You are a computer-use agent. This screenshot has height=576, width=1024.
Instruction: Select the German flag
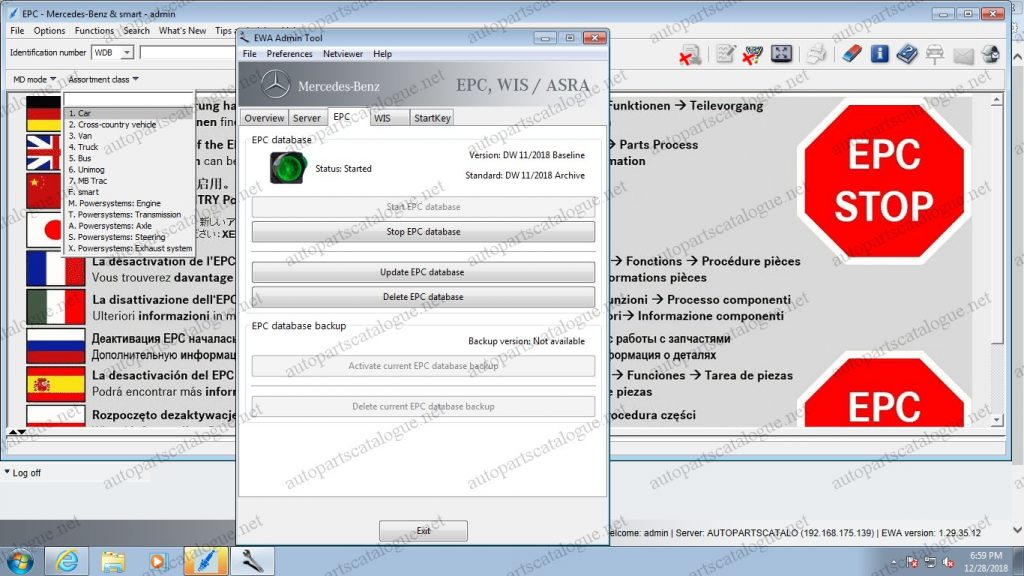pyautogui.click(x=44, y=113)
